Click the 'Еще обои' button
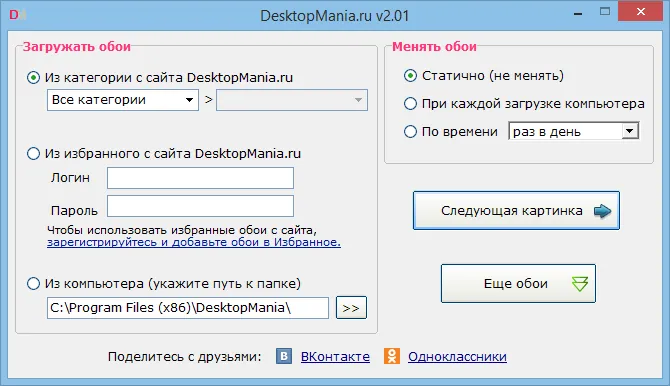Viewport: 670px width, 386px height. 518,283
